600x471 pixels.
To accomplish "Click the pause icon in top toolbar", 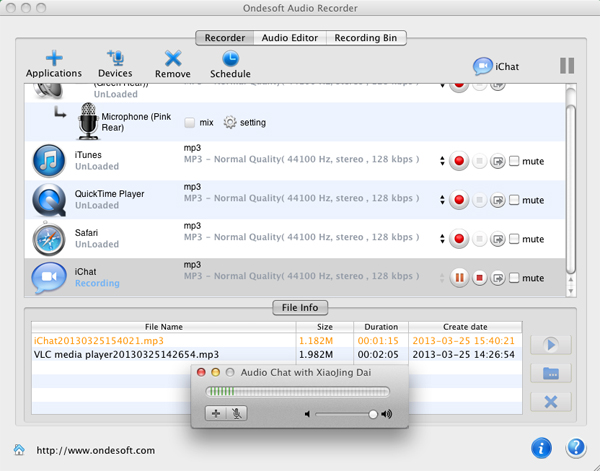I will pos(567,66).
